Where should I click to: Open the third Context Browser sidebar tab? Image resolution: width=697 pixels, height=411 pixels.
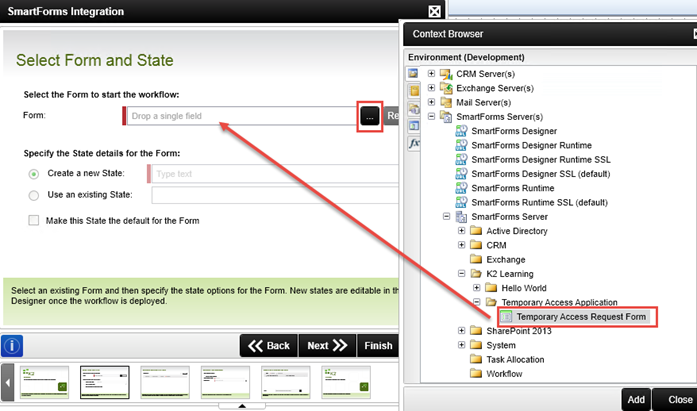413,109
